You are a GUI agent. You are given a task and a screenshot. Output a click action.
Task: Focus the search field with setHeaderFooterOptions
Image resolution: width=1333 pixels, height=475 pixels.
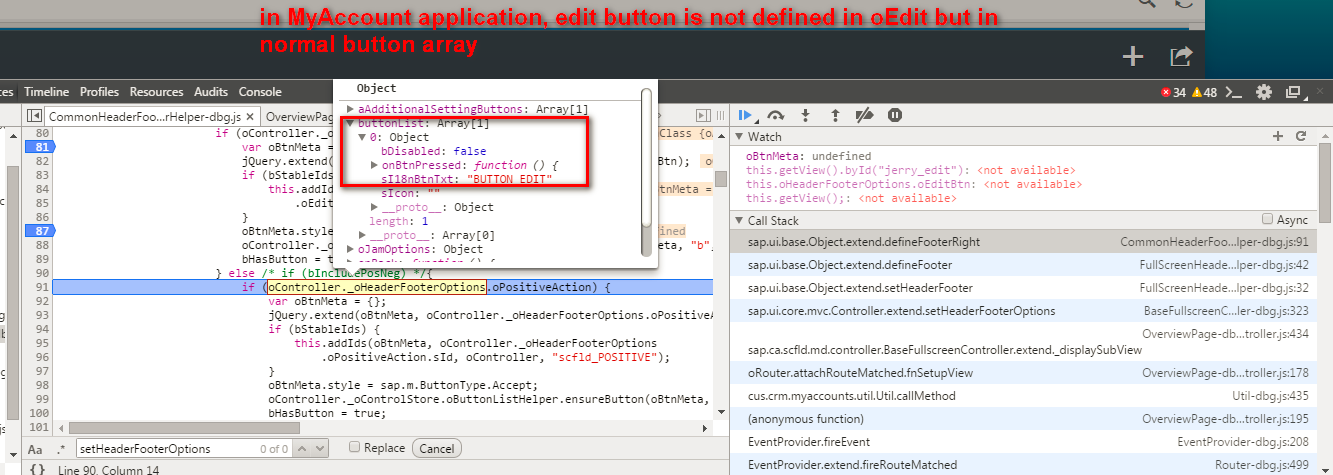(x=185, y=449)
